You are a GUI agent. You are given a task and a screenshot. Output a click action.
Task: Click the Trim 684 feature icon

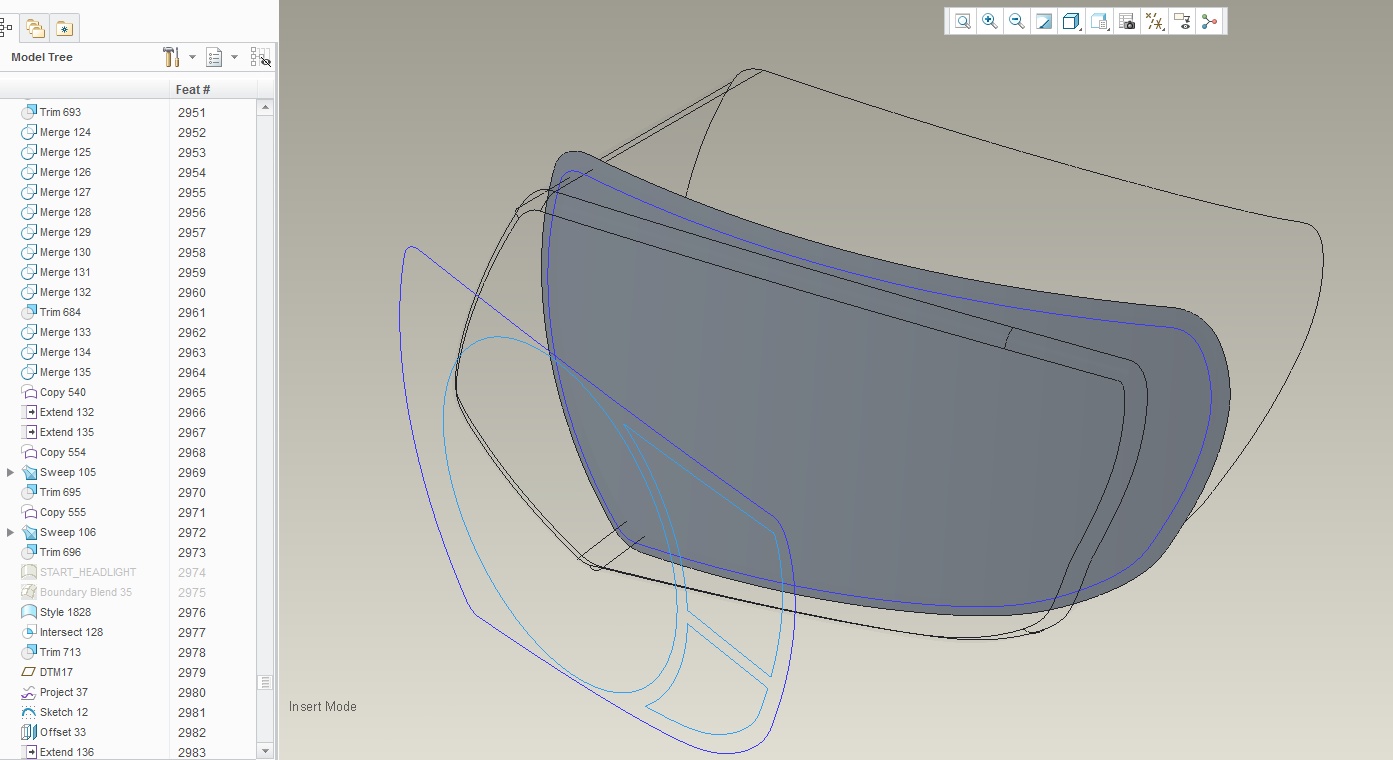coord(29,312)
